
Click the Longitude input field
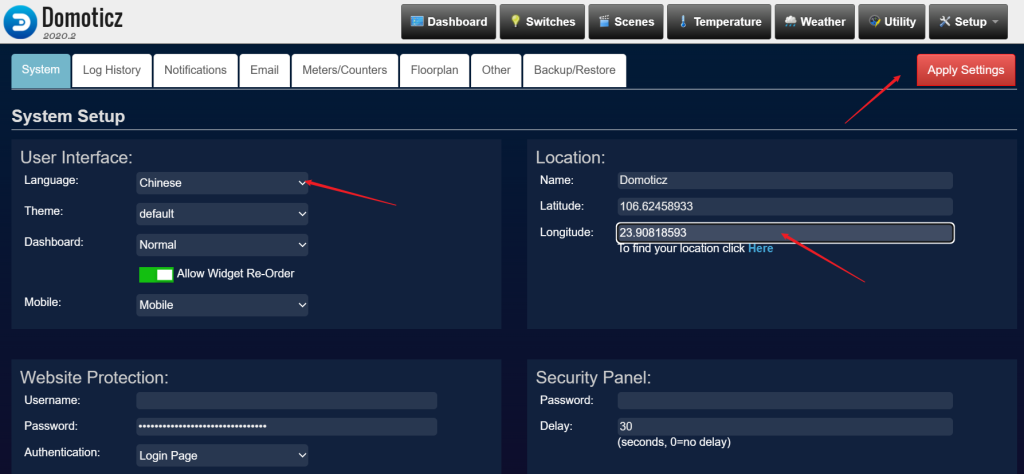785,233
